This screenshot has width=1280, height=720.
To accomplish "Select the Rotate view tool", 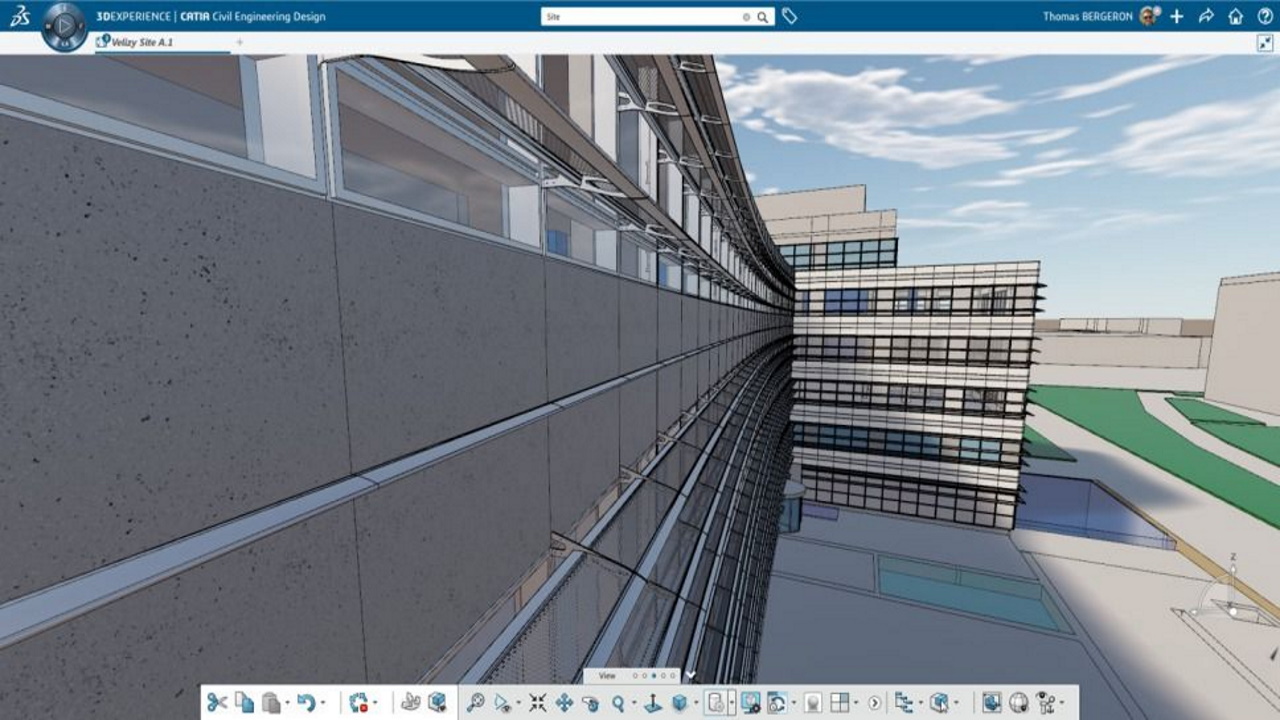I will point(591,703).
